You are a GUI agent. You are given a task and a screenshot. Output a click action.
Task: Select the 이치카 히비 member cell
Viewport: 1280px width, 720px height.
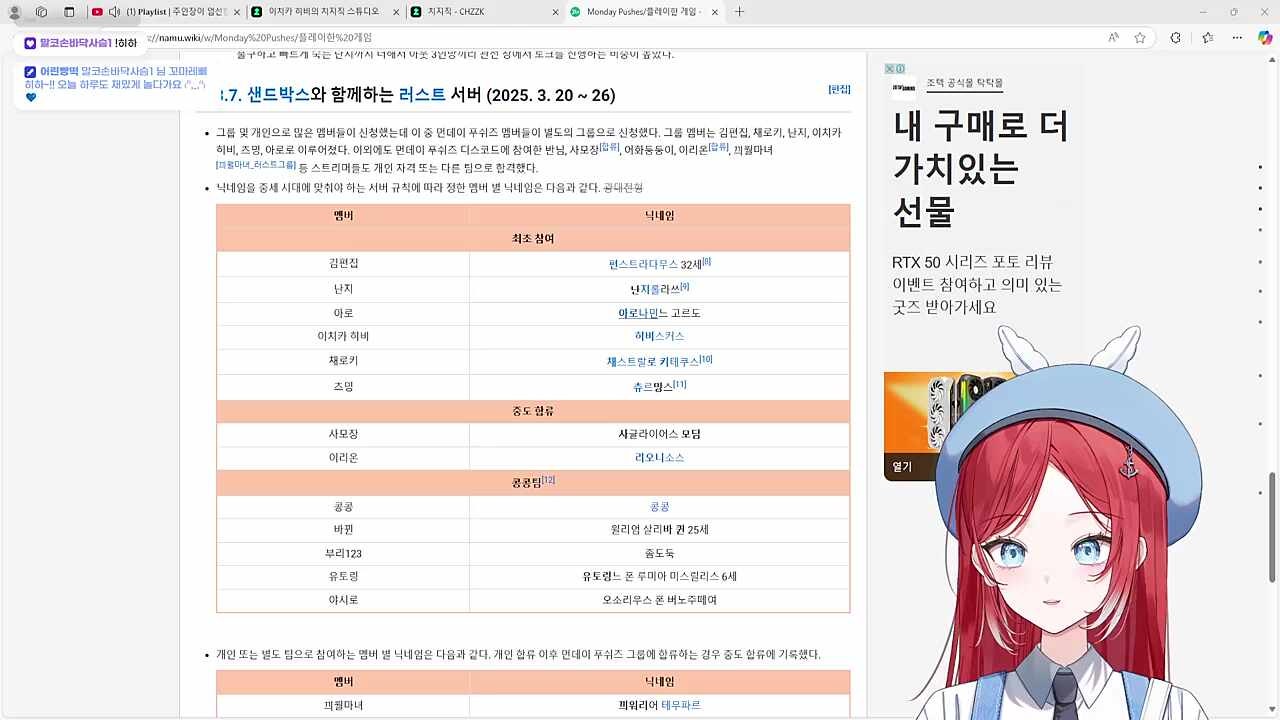click(343, 336)
